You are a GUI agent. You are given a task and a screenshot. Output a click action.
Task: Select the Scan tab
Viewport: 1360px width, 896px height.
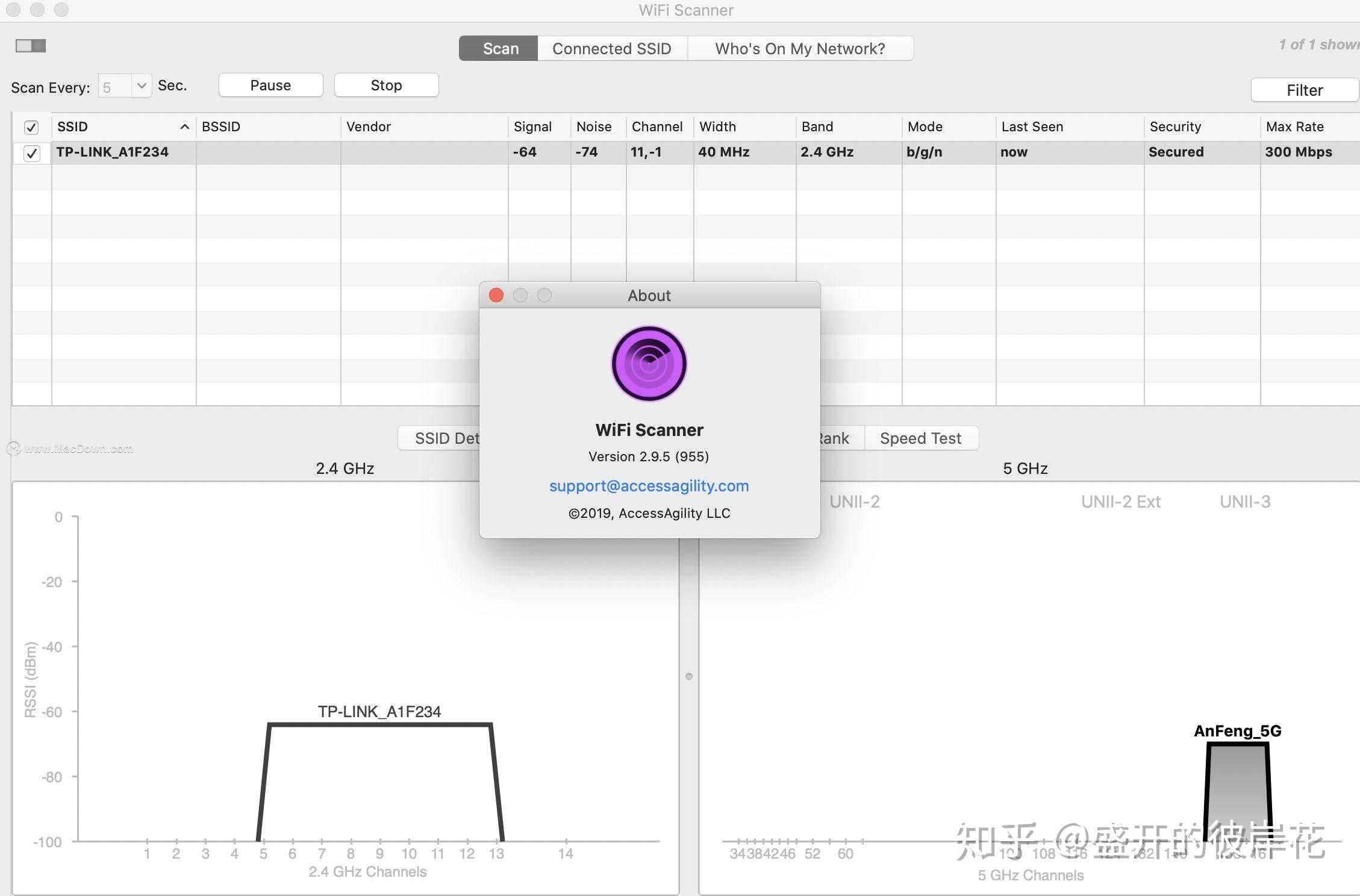coord(499,48)
